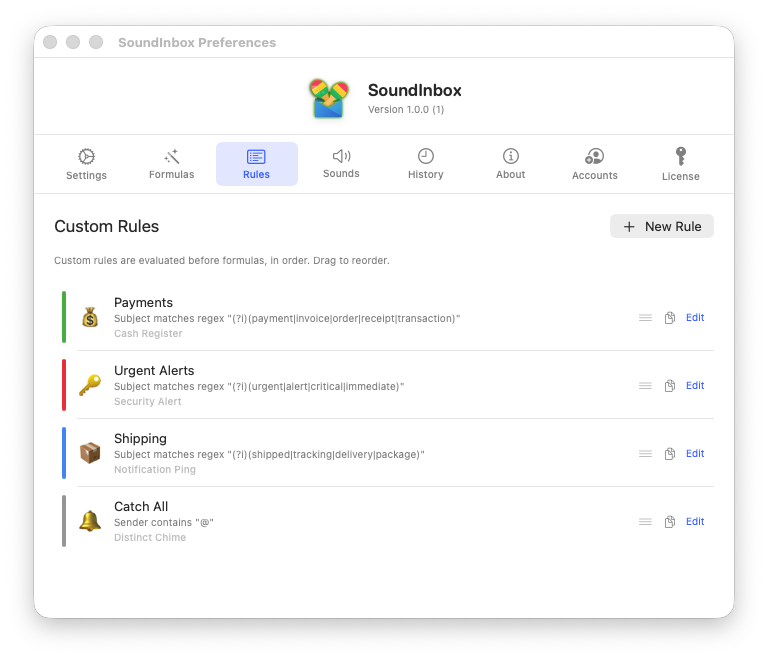Open the License tab

pos(680,164)
